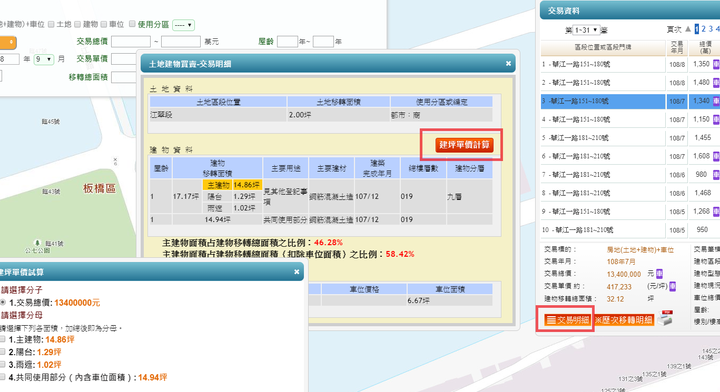Click the year input field before 年
The height and width of the screenshot is (392, 720).
[x=9, y=59]
